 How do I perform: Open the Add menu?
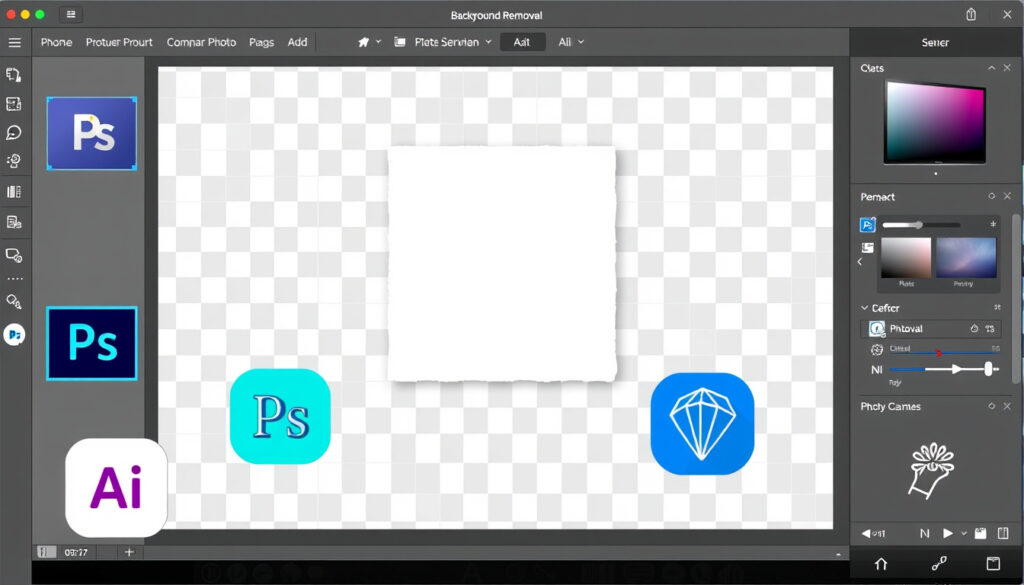point(297,42)
